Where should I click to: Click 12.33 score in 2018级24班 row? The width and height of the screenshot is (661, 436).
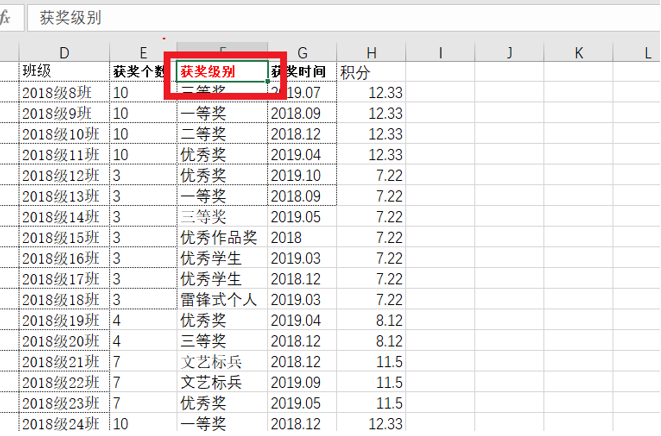click(x=371, y=423)
